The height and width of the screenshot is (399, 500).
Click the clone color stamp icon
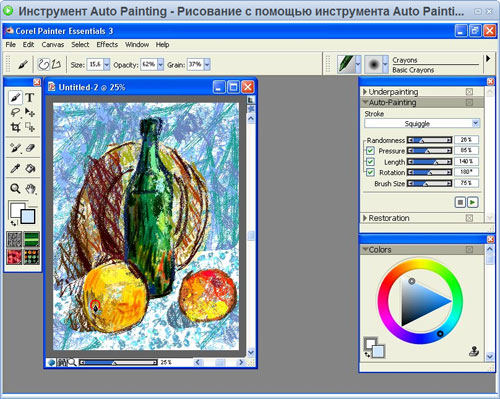pos(474,351)
